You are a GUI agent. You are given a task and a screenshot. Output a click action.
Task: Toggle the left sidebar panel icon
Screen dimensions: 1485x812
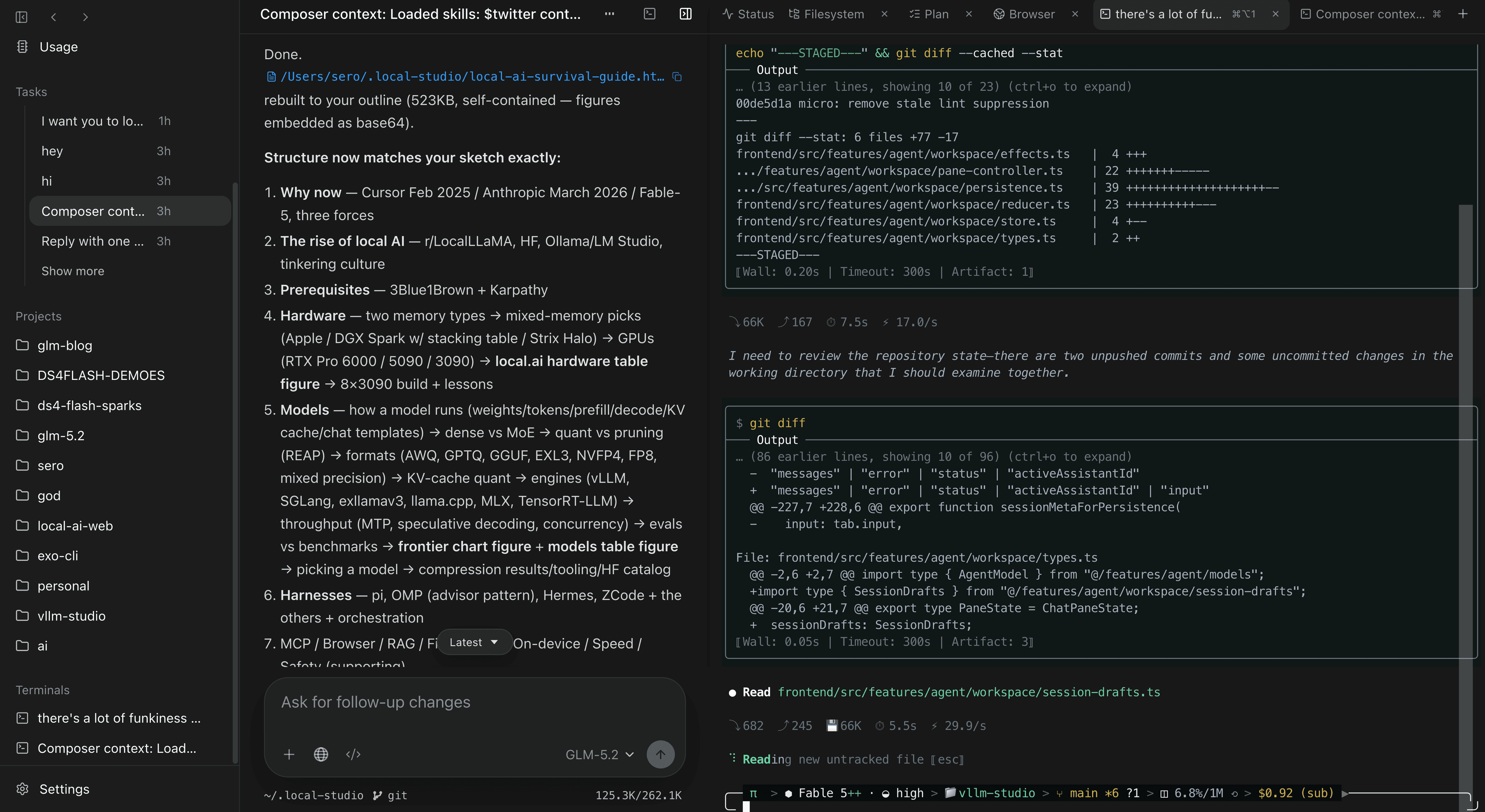21,17
